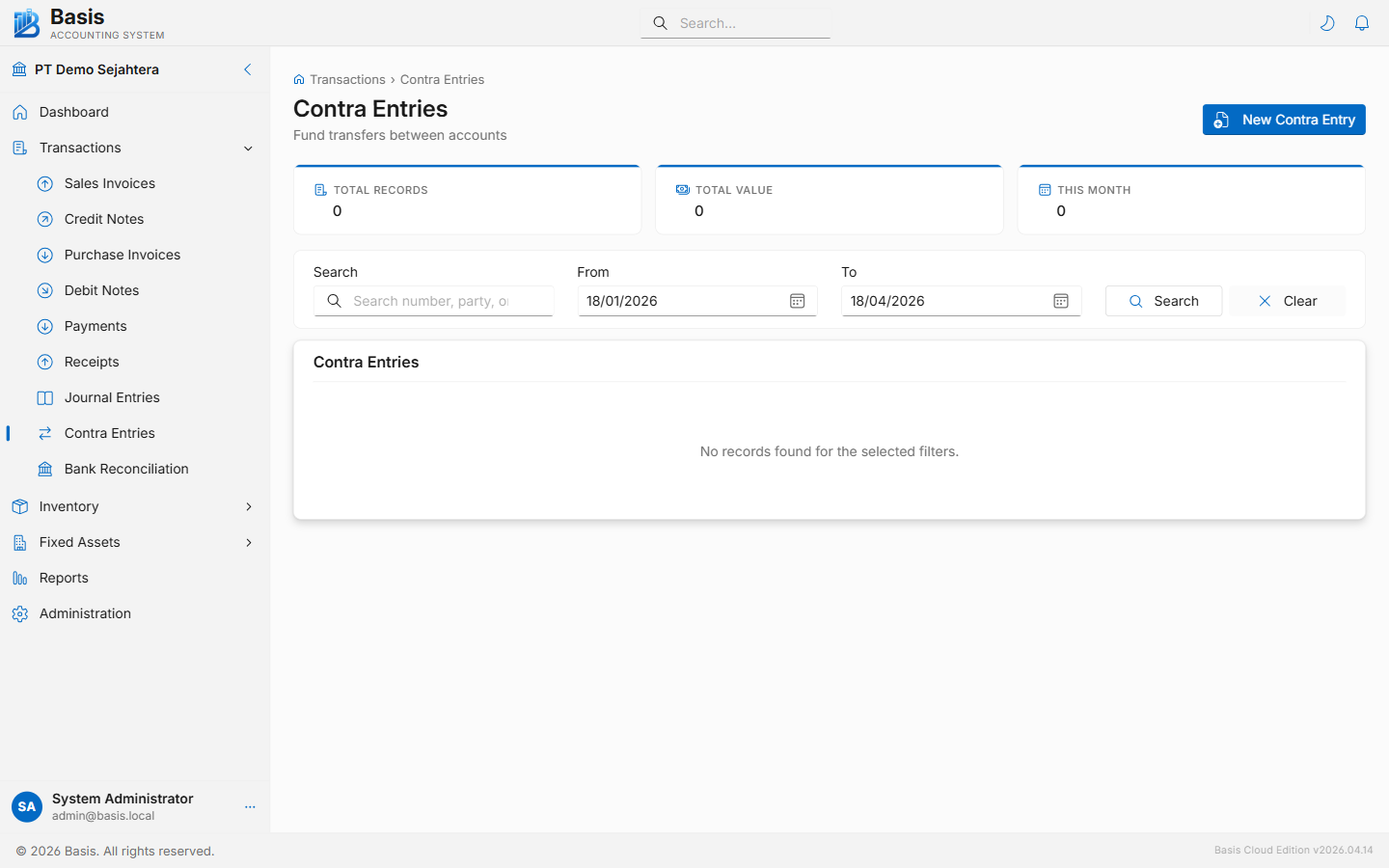Clear the filters with Clear button
The width and height of the screenshot is (1389, 868).
[x=1287, y=301]
